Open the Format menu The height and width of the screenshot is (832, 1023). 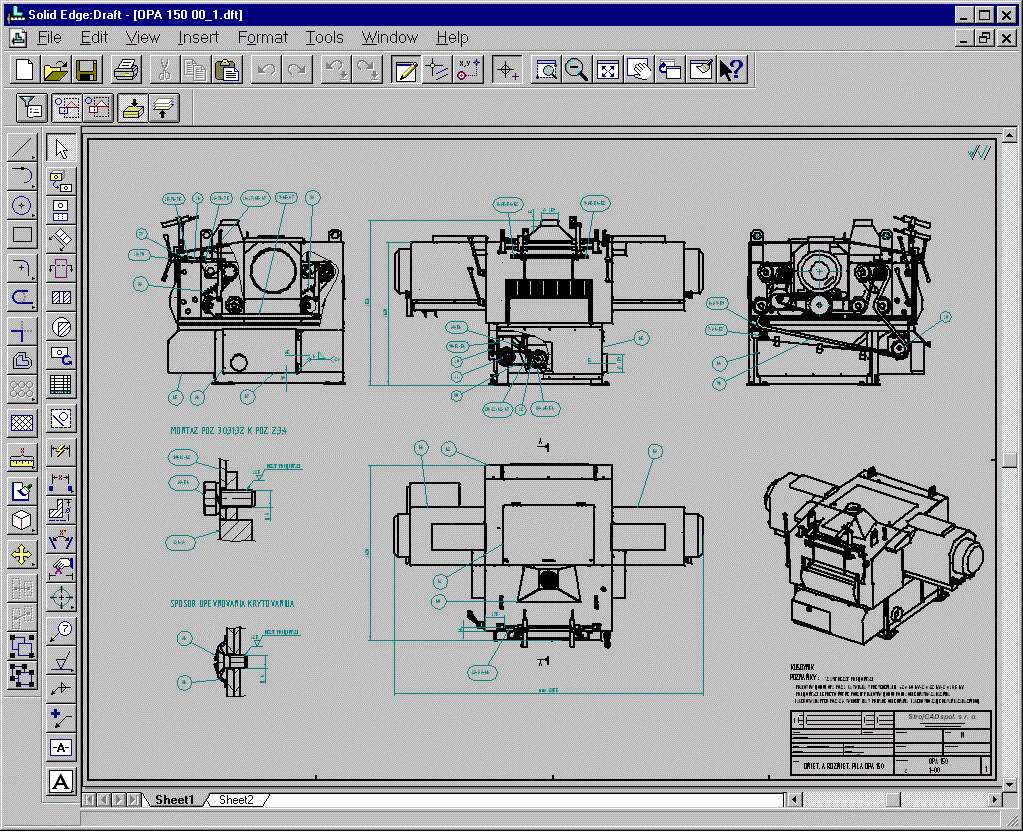click(x=262, y=38)
